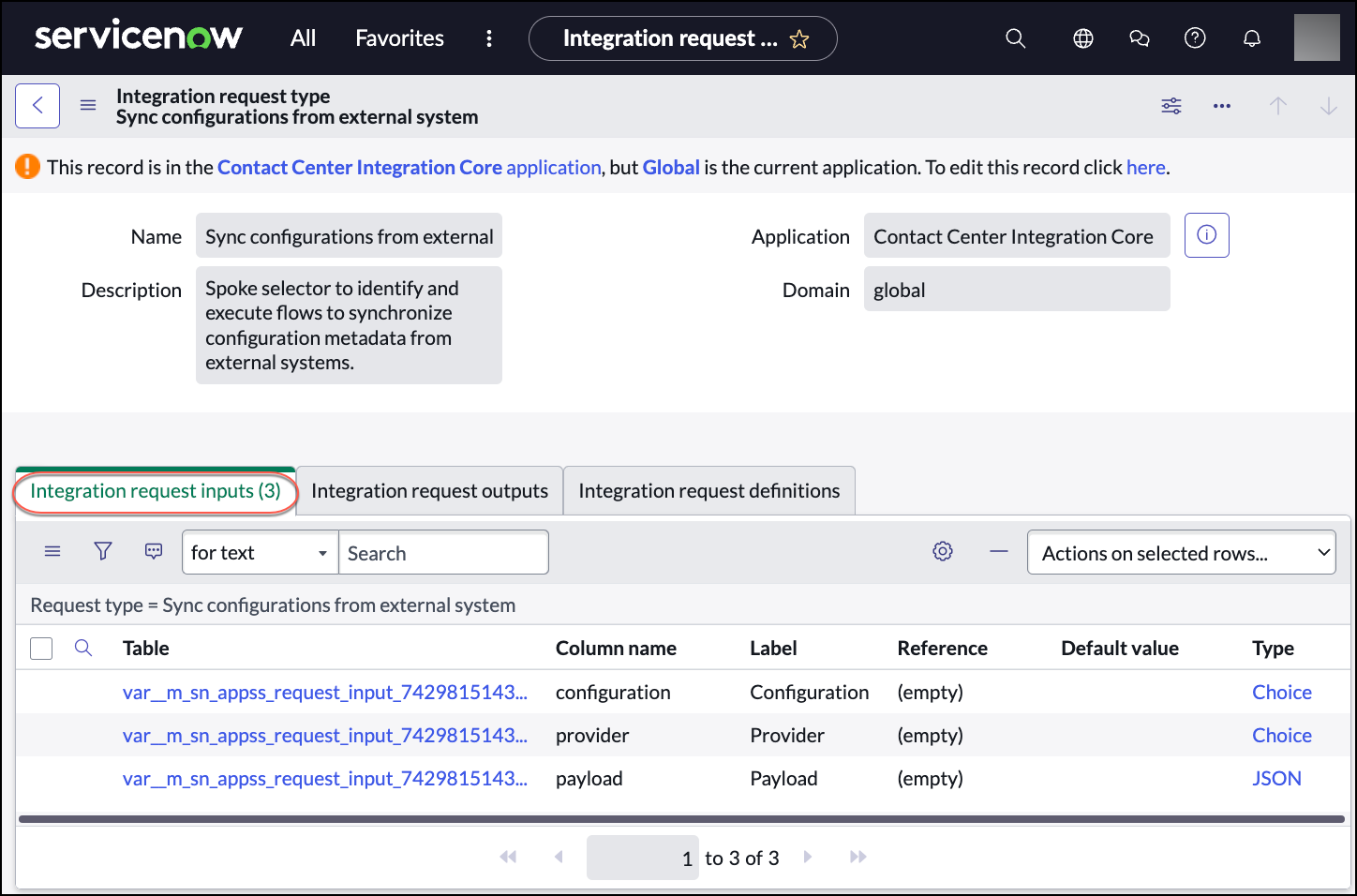
Task: Sort by the Column name header
Action: [x=616, y=648]
